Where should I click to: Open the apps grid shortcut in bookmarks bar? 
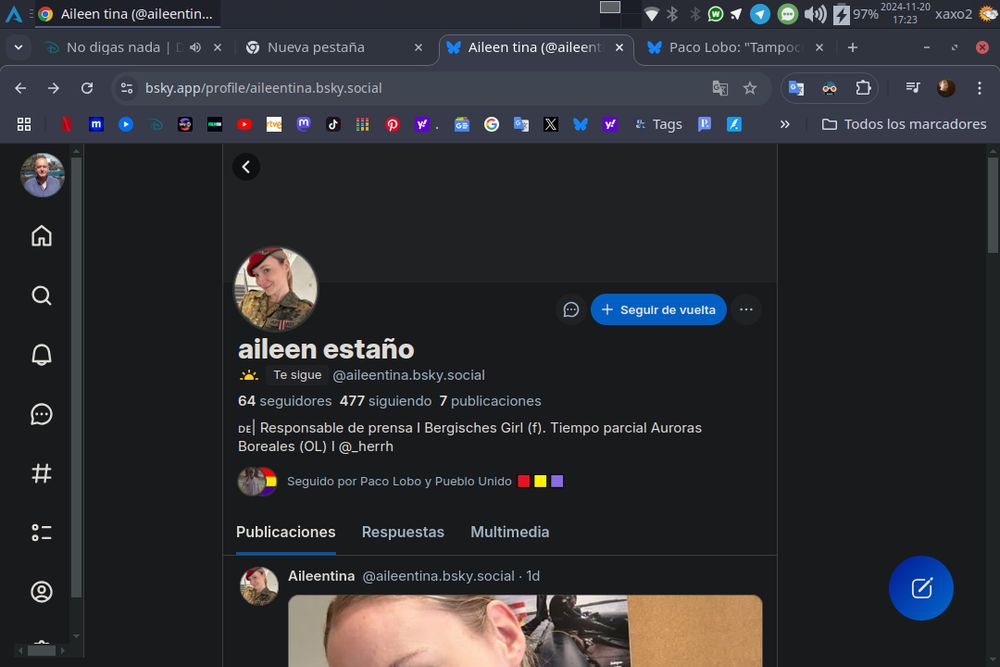24,124
